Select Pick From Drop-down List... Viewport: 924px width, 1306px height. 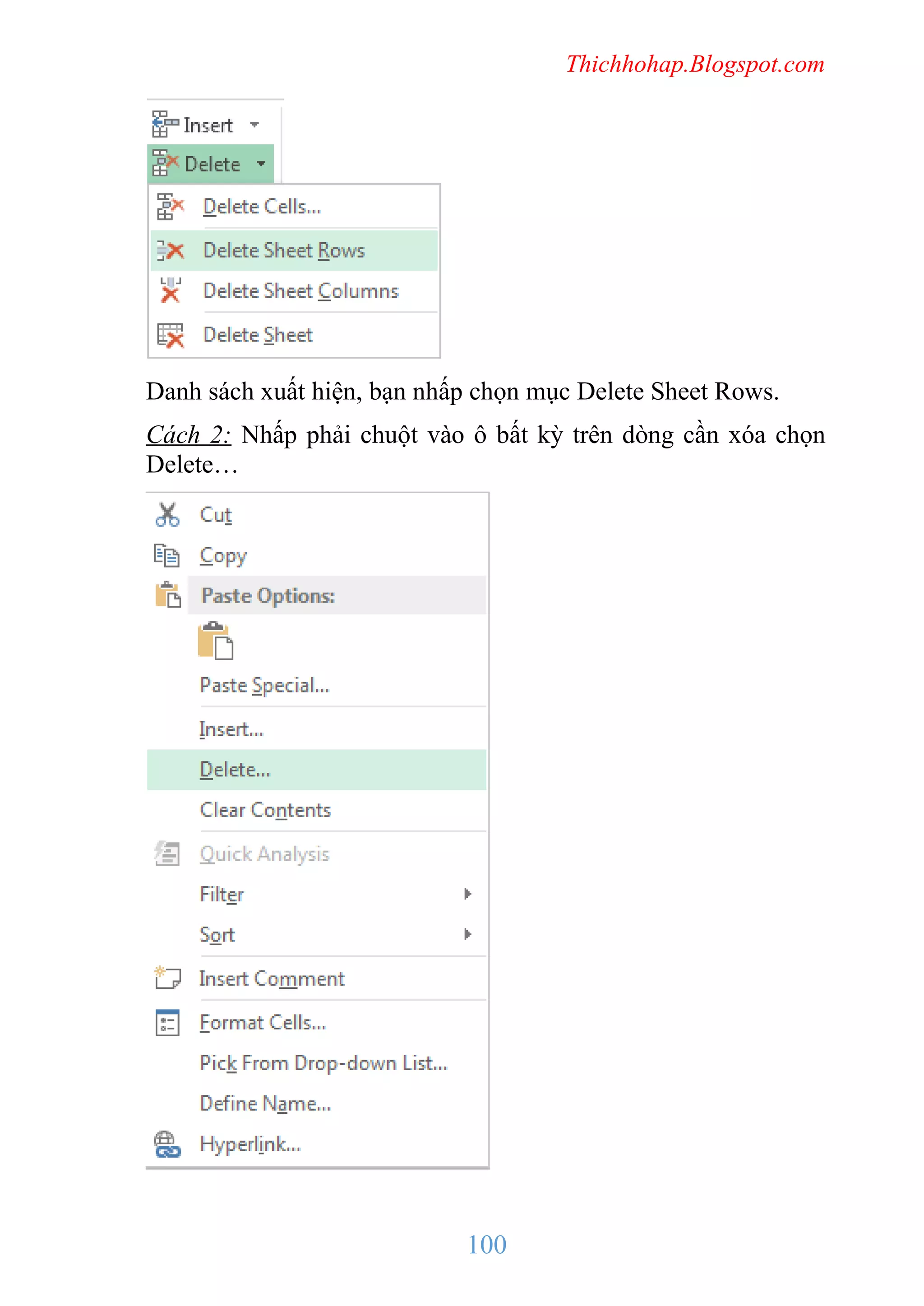tap(317, 1062)
